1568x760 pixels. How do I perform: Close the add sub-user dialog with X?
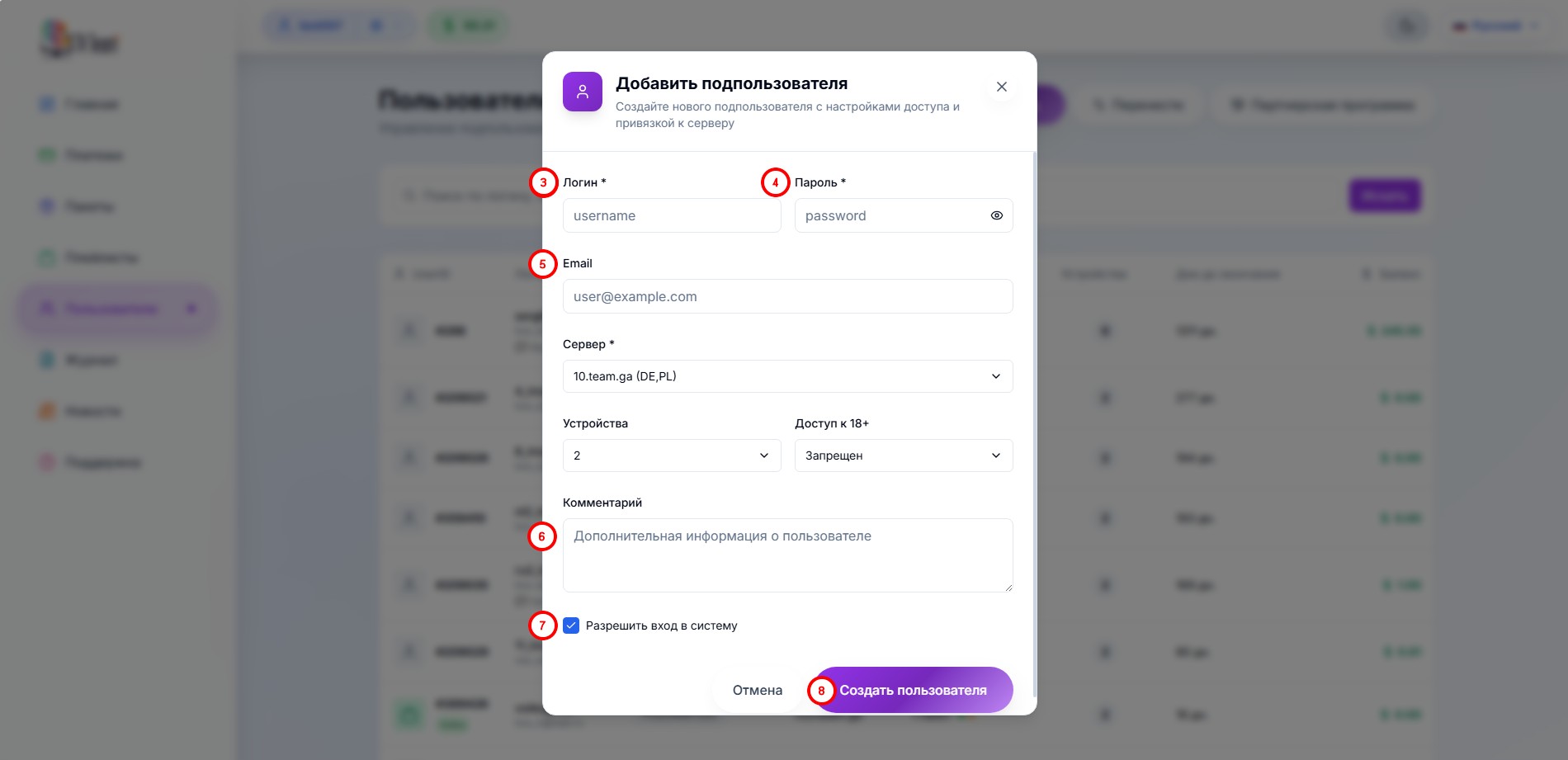[1001, 87]
